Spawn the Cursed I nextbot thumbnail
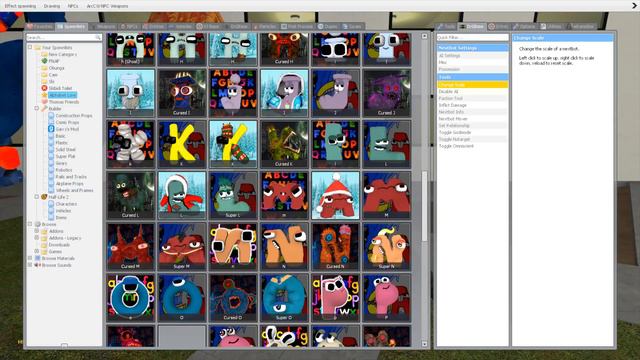Screen dimensions: 640x360 tap(182, 93)
